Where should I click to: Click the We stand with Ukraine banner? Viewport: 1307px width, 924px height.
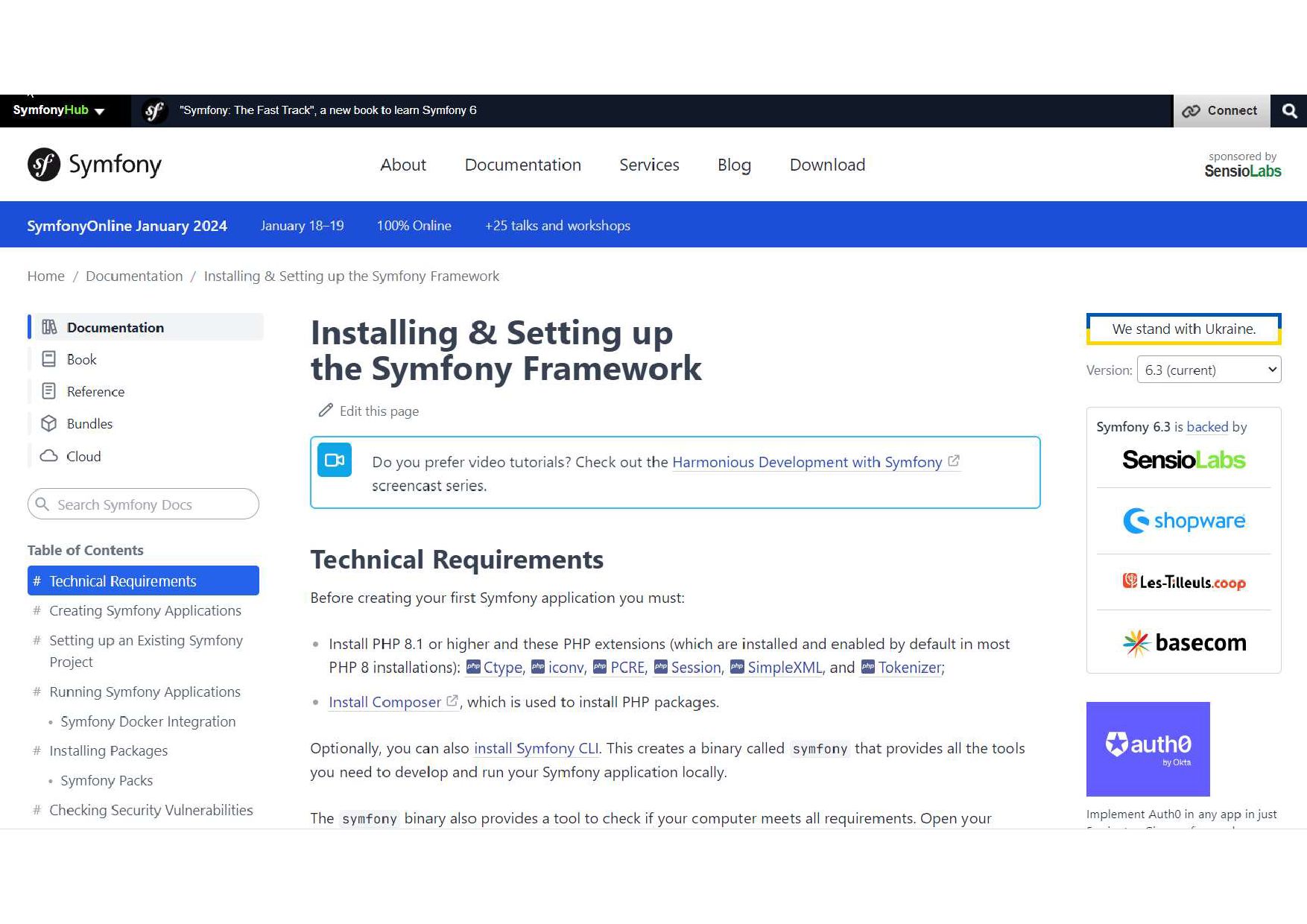[1183, 329]
